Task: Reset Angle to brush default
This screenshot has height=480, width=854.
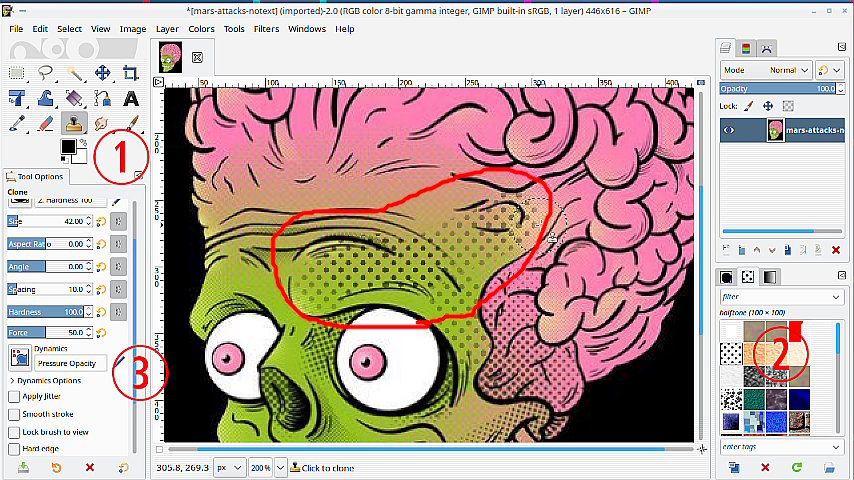Action: coord(101,266)
